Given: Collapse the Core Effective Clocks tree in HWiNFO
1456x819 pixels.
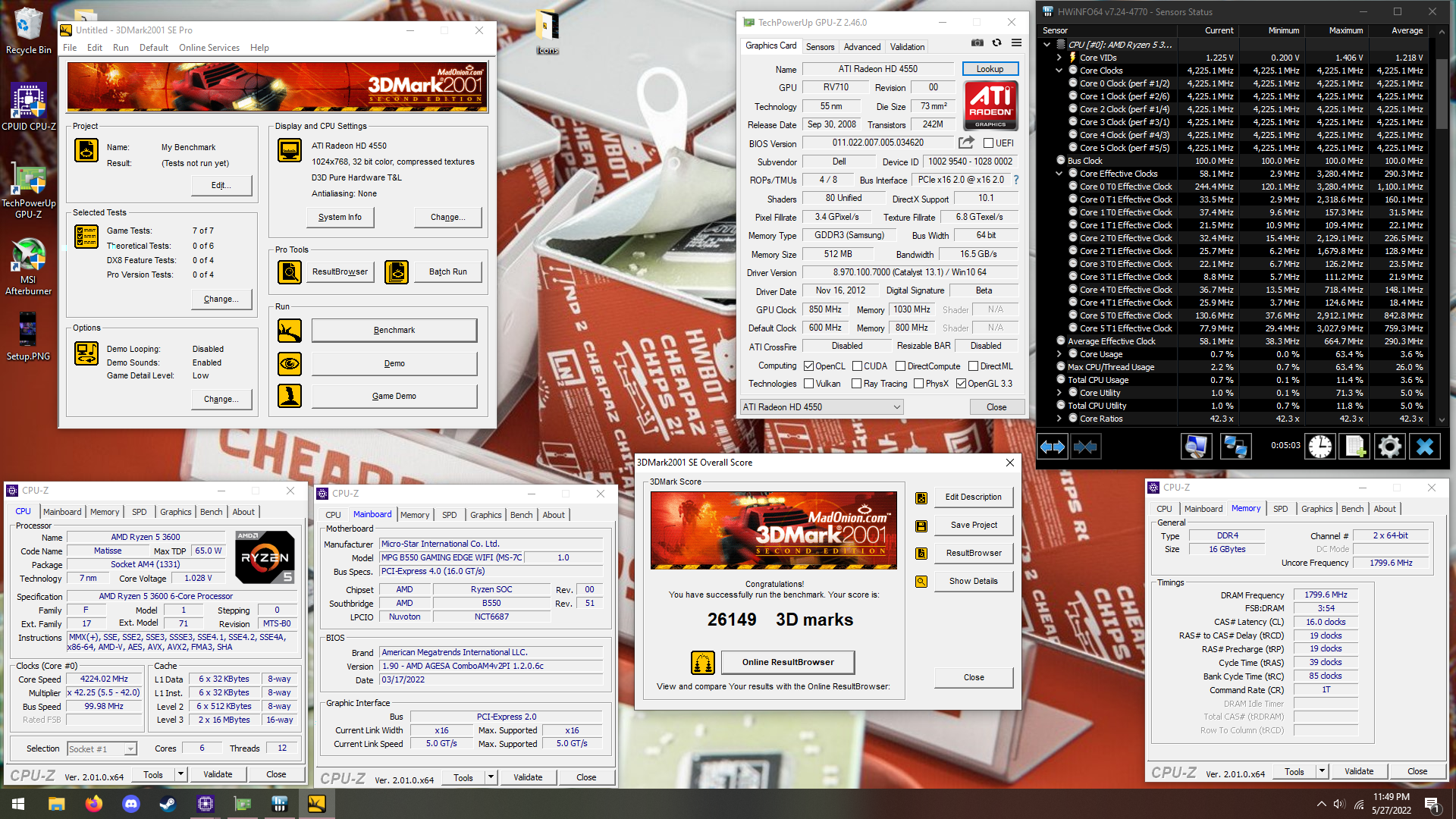Looking at the screenshot, I should (1059, 174).
